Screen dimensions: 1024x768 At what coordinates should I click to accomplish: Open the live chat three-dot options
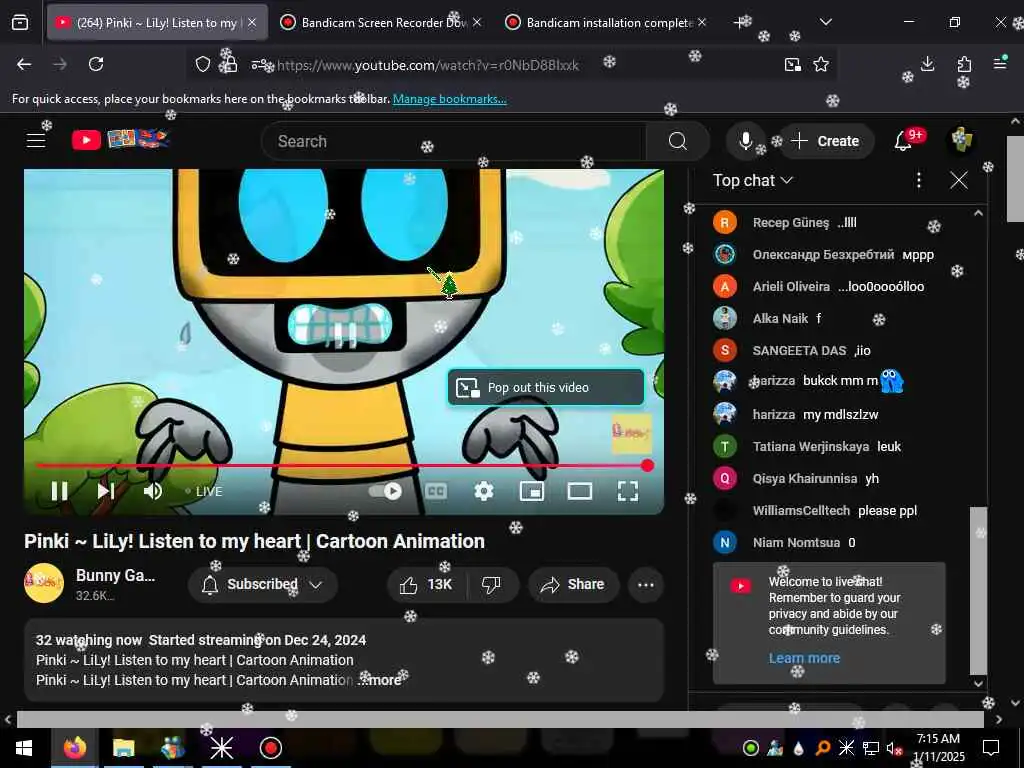[x=919, y=180]
